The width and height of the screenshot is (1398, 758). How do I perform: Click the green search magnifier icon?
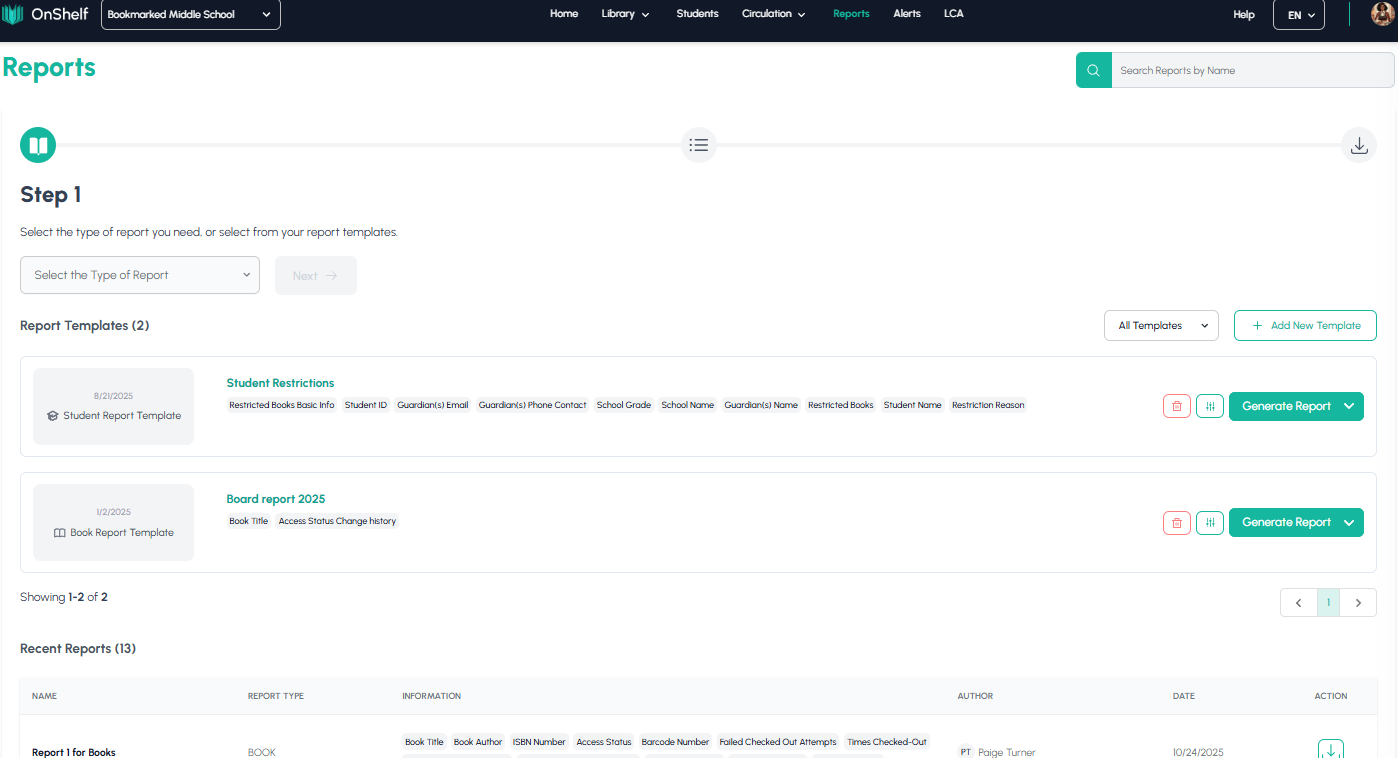coord(1093,70)
